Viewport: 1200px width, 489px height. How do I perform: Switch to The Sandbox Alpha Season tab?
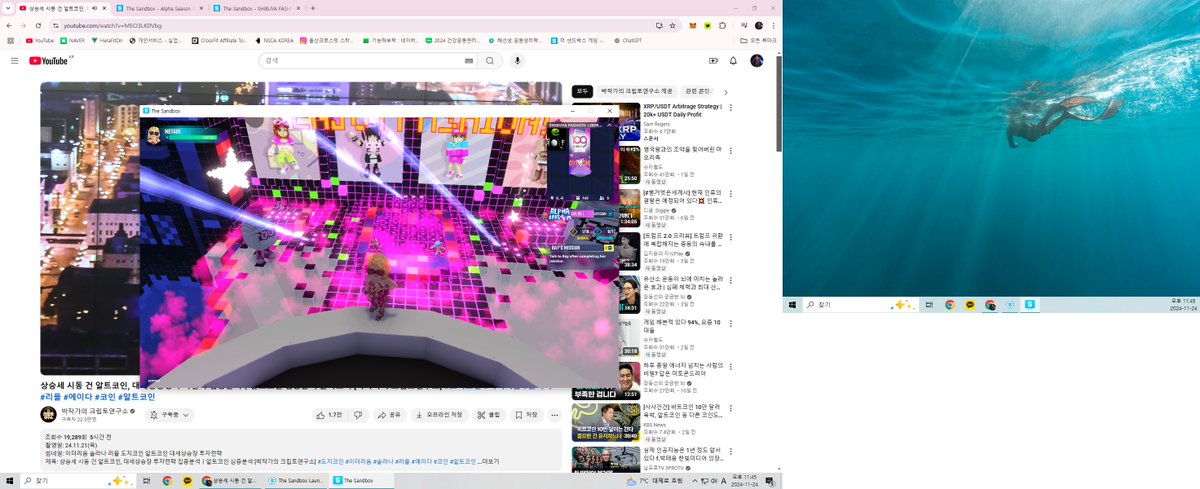click(x=161, y=8)
